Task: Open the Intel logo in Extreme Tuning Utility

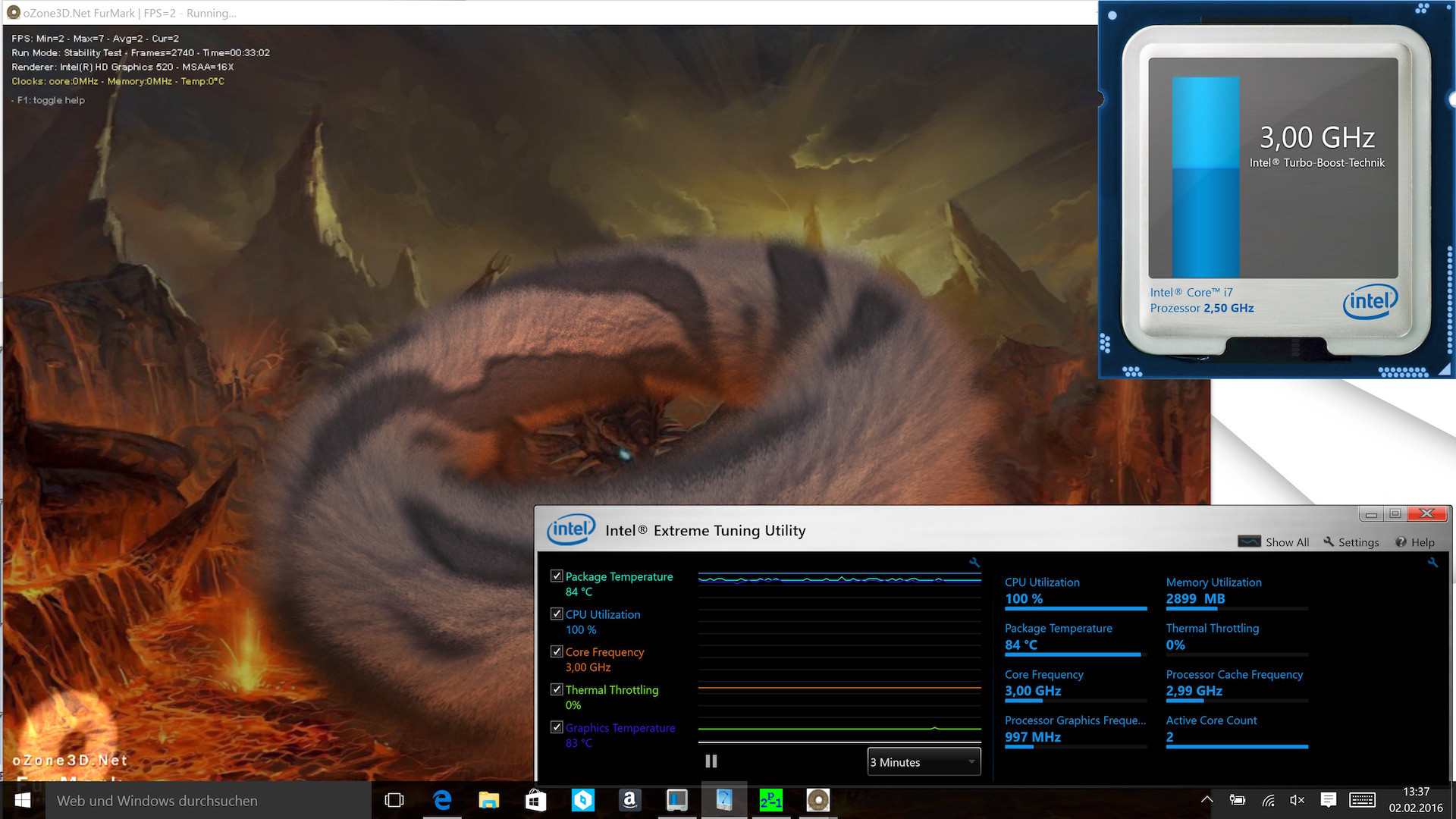Action: (x=571, y=529)
